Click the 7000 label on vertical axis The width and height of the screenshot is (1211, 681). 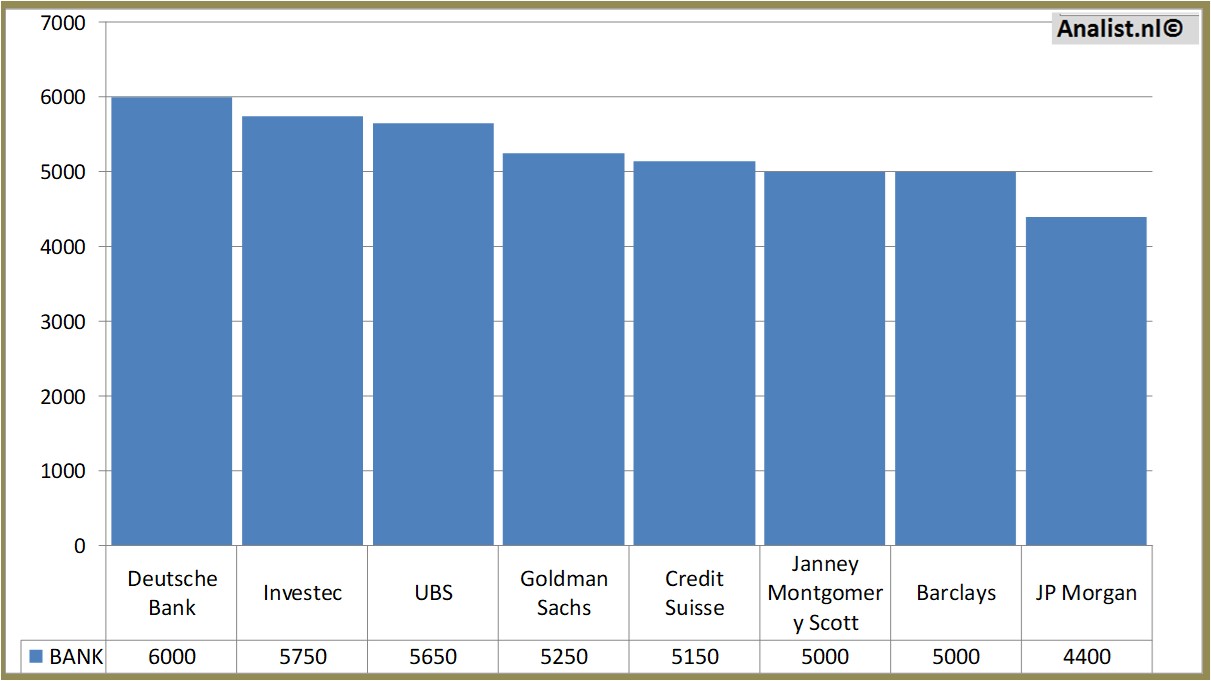63,22
